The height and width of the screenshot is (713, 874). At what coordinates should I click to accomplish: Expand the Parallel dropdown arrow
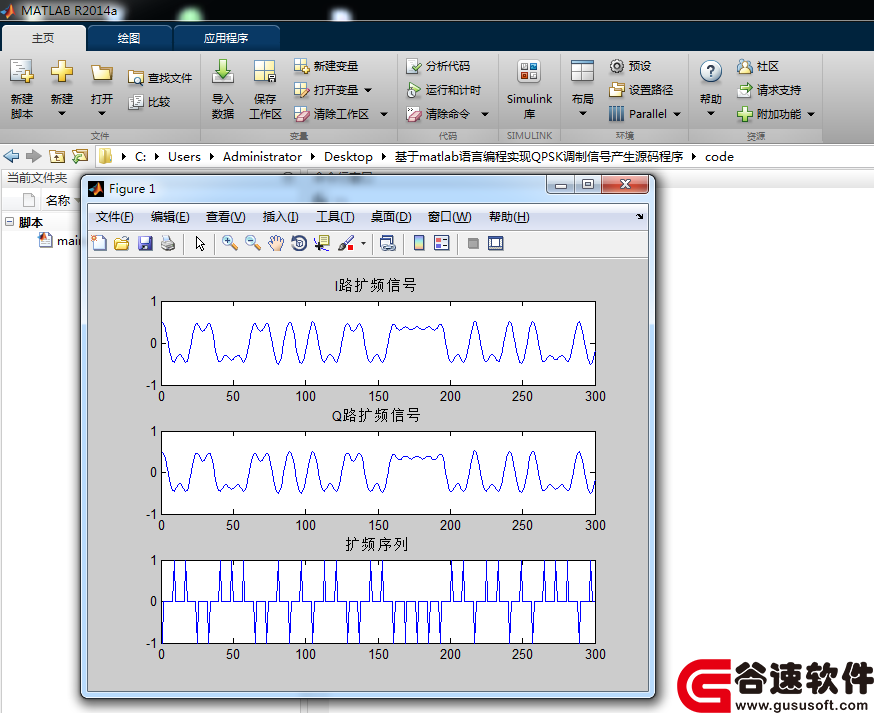[x=677, y=114]
